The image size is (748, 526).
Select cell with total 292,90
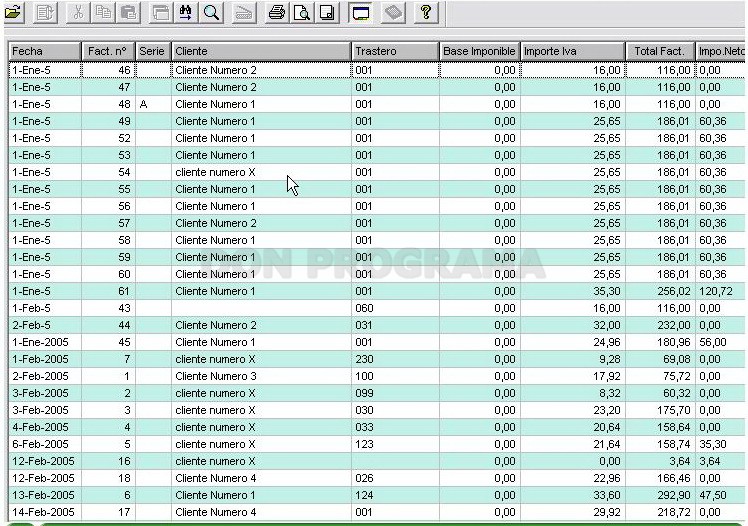click(661, 495)
